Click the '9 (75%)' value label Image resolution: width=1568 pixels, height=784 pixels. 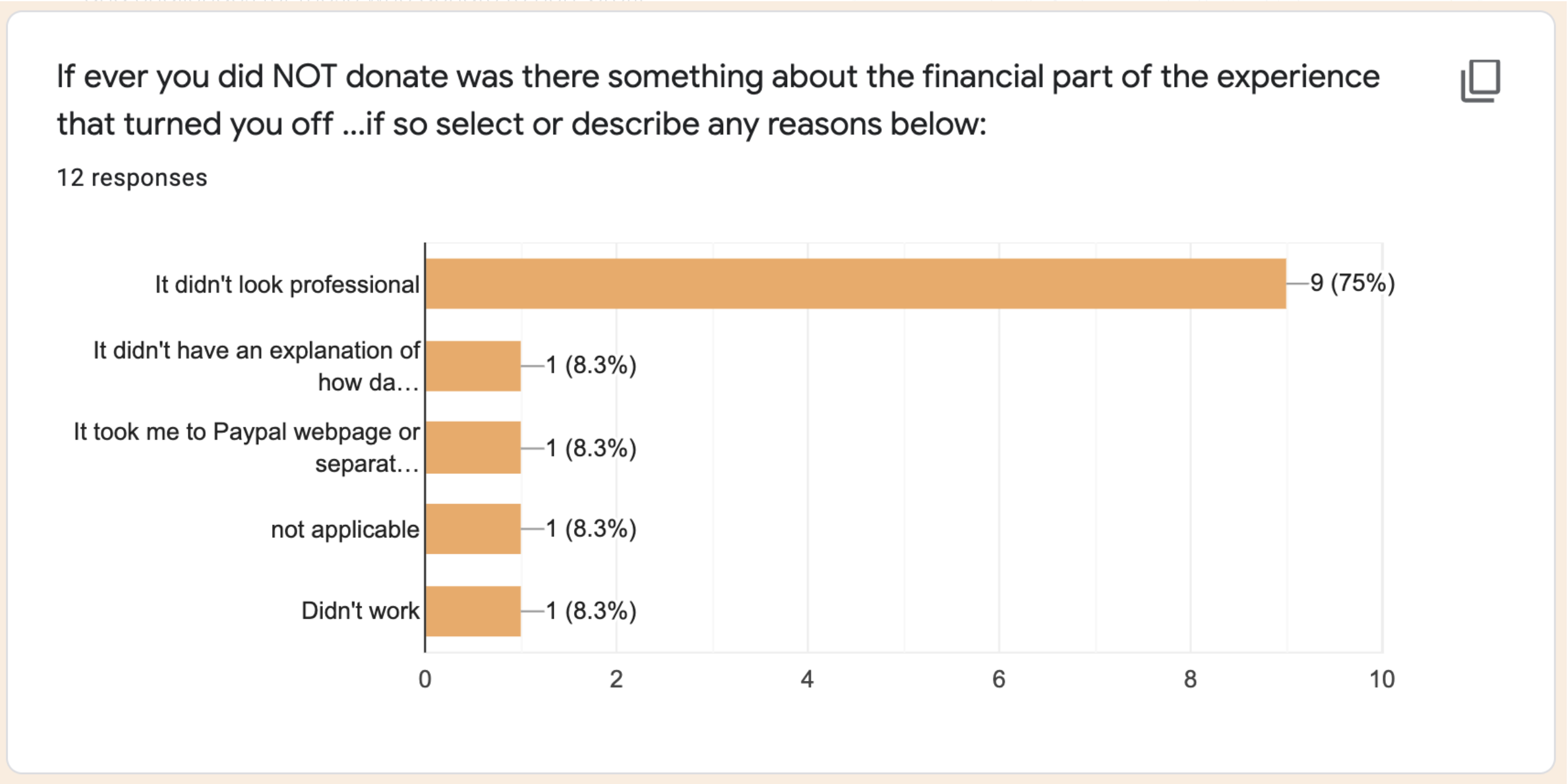click(1352, 283)
